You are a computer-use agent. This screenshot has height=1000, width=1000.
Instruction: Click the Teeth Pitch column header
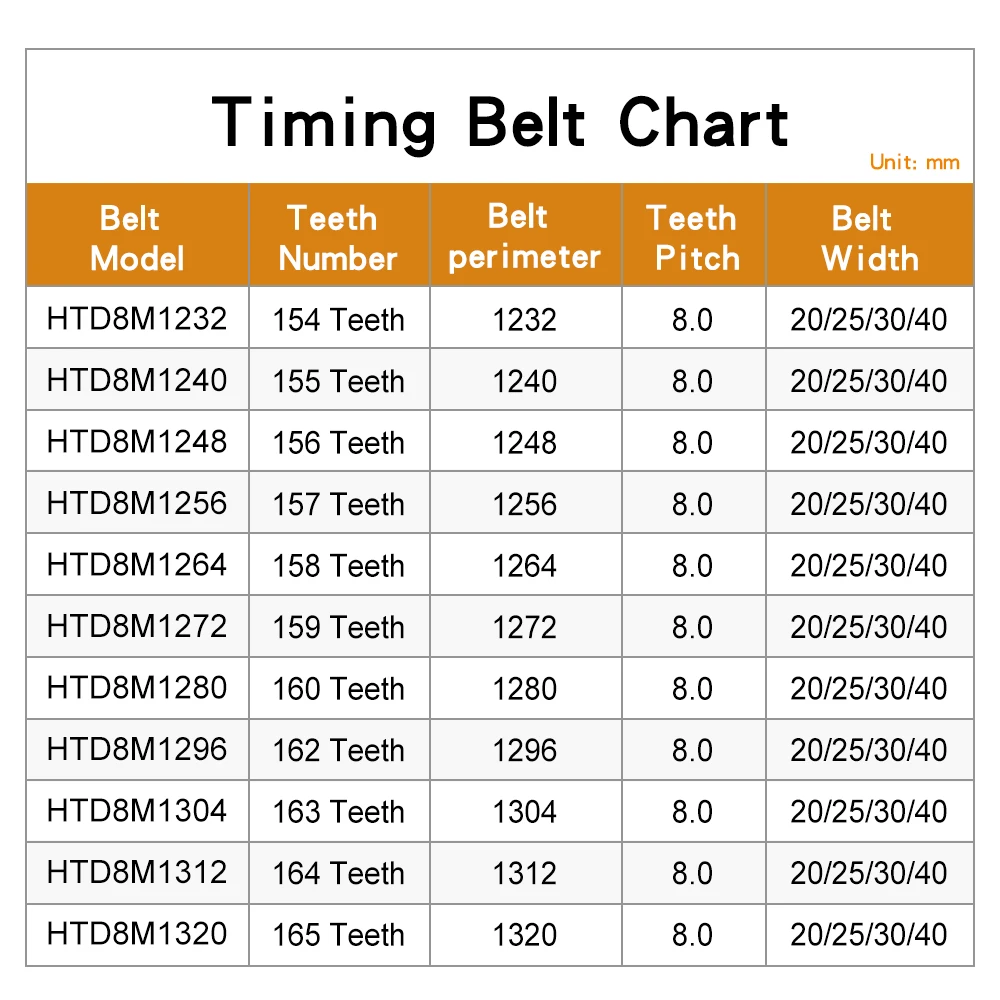(x=694, y=235)
